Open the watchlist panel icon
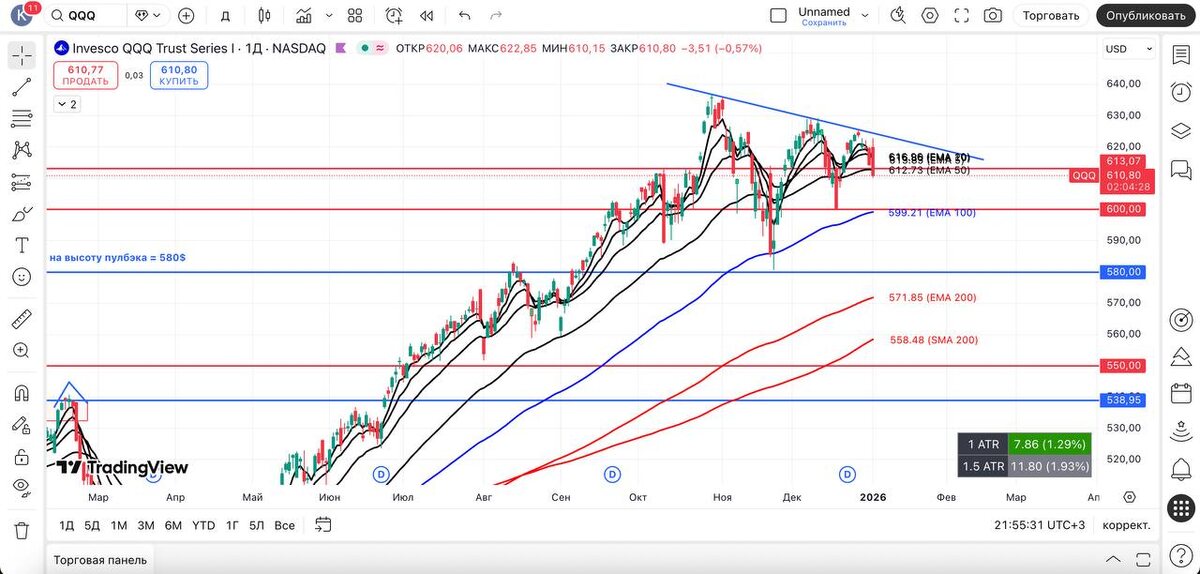Image resolution: width=1200 pixels, height=574 pixels. [x=1181, y=55]
